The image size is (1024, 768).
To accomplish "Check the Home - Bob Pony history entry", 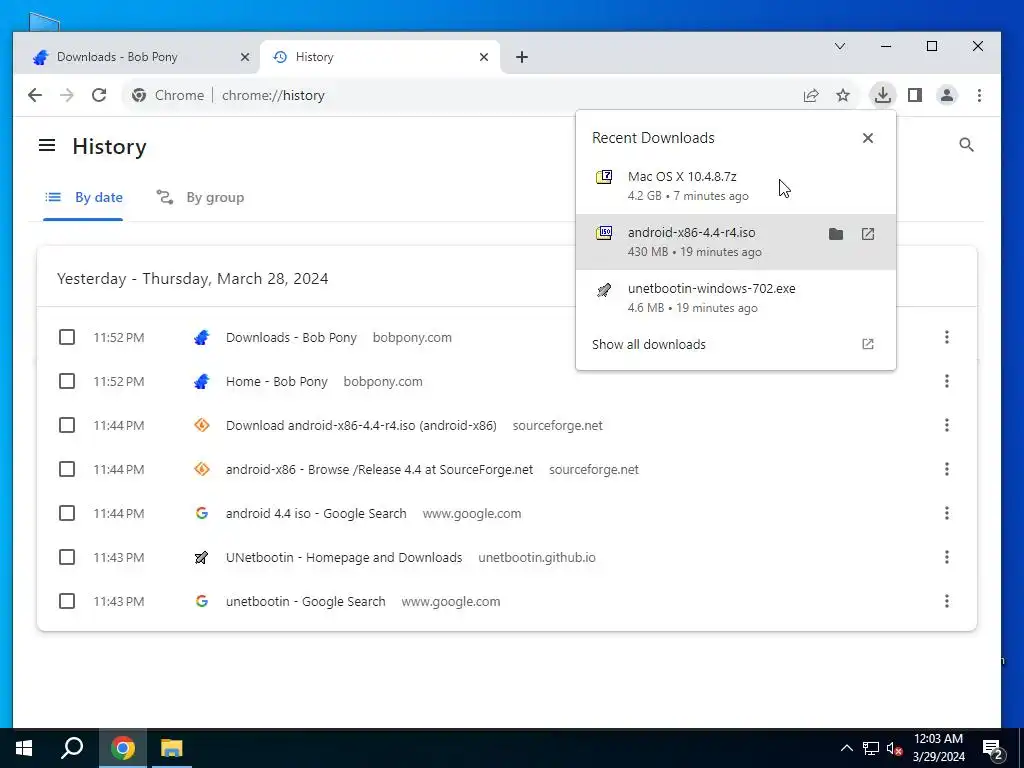I will (x=67, y=381).
